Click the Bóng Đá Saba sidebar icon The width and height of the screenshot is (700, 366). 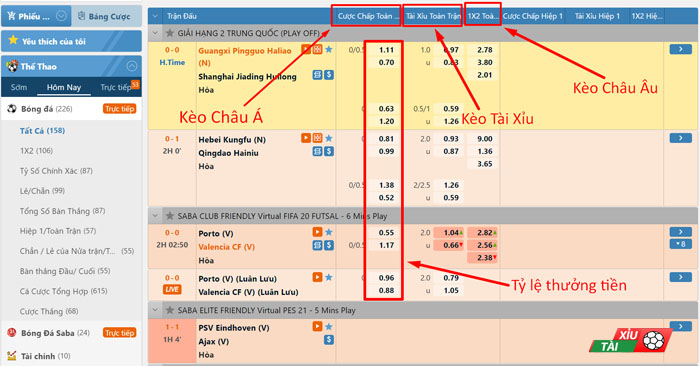pos(12,333)
